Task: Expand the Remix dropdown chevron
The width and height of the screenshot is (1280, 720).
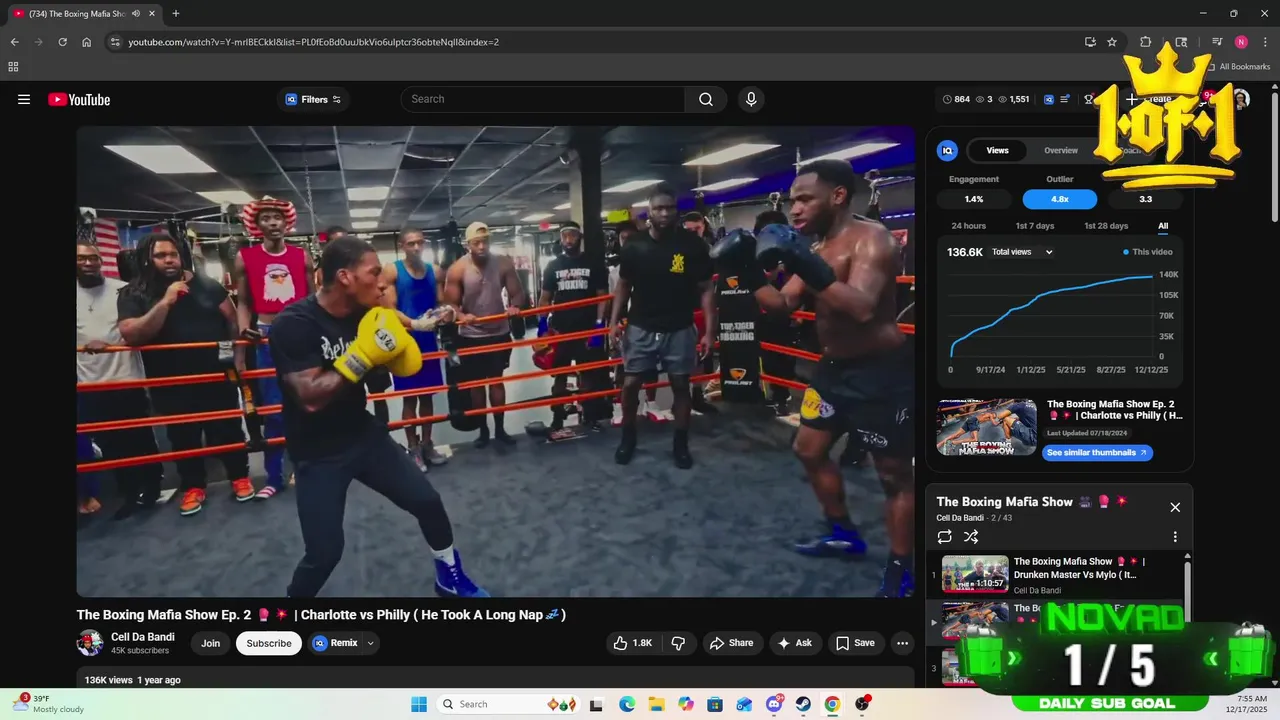Action: (370, 643)
